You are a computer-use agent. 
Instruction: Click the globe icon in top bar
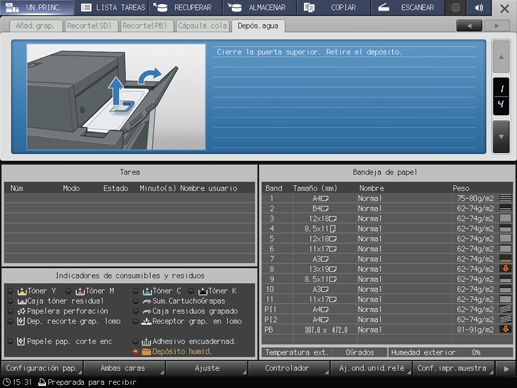(456, 7)
